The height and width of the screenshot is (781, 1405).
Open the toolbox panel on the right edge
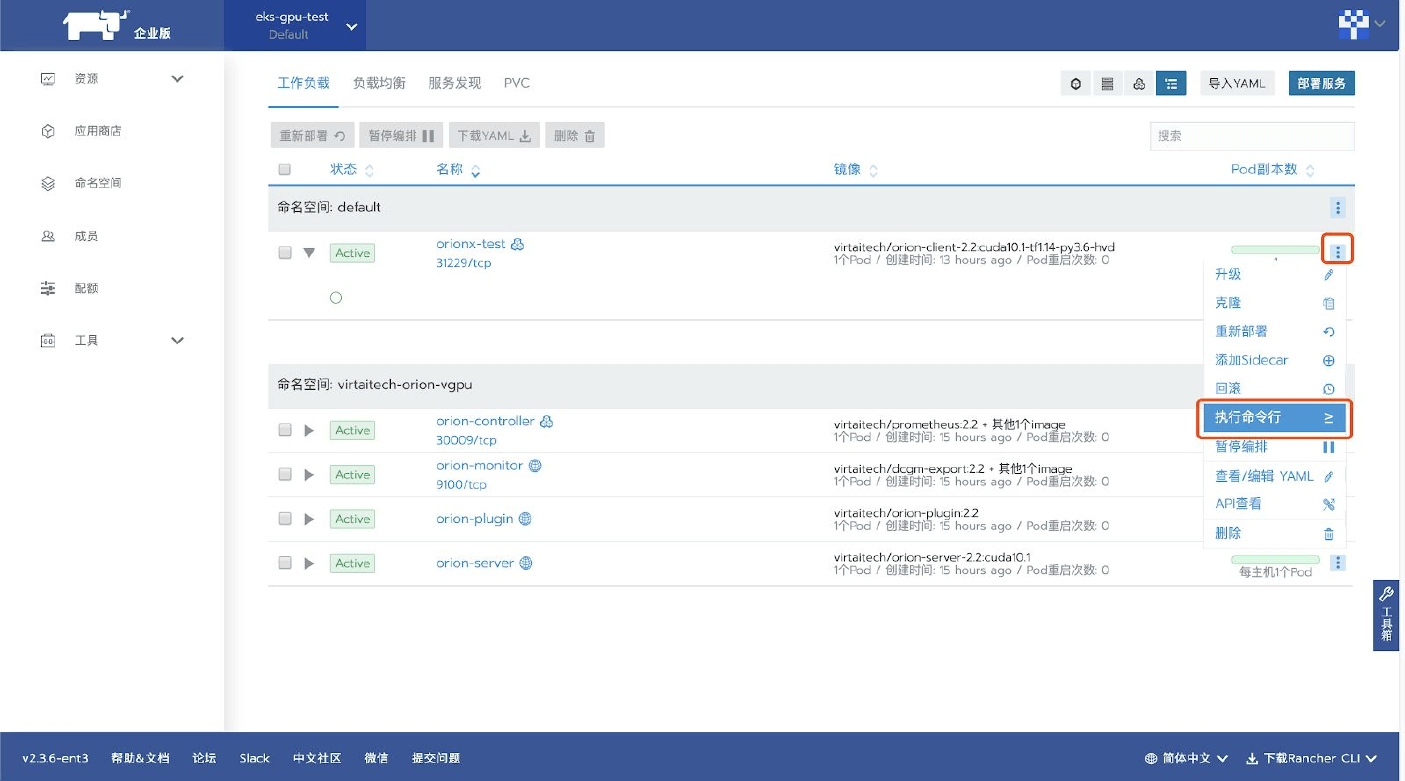(x=1386, y=614)
